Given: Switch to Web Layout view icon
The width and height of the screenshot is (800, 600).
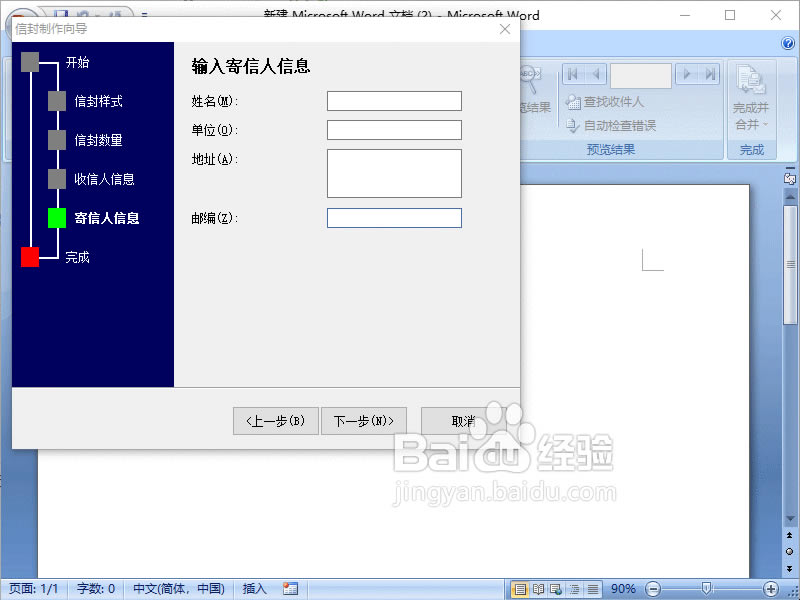Looking at the screenshot, I should click(556, 589).
